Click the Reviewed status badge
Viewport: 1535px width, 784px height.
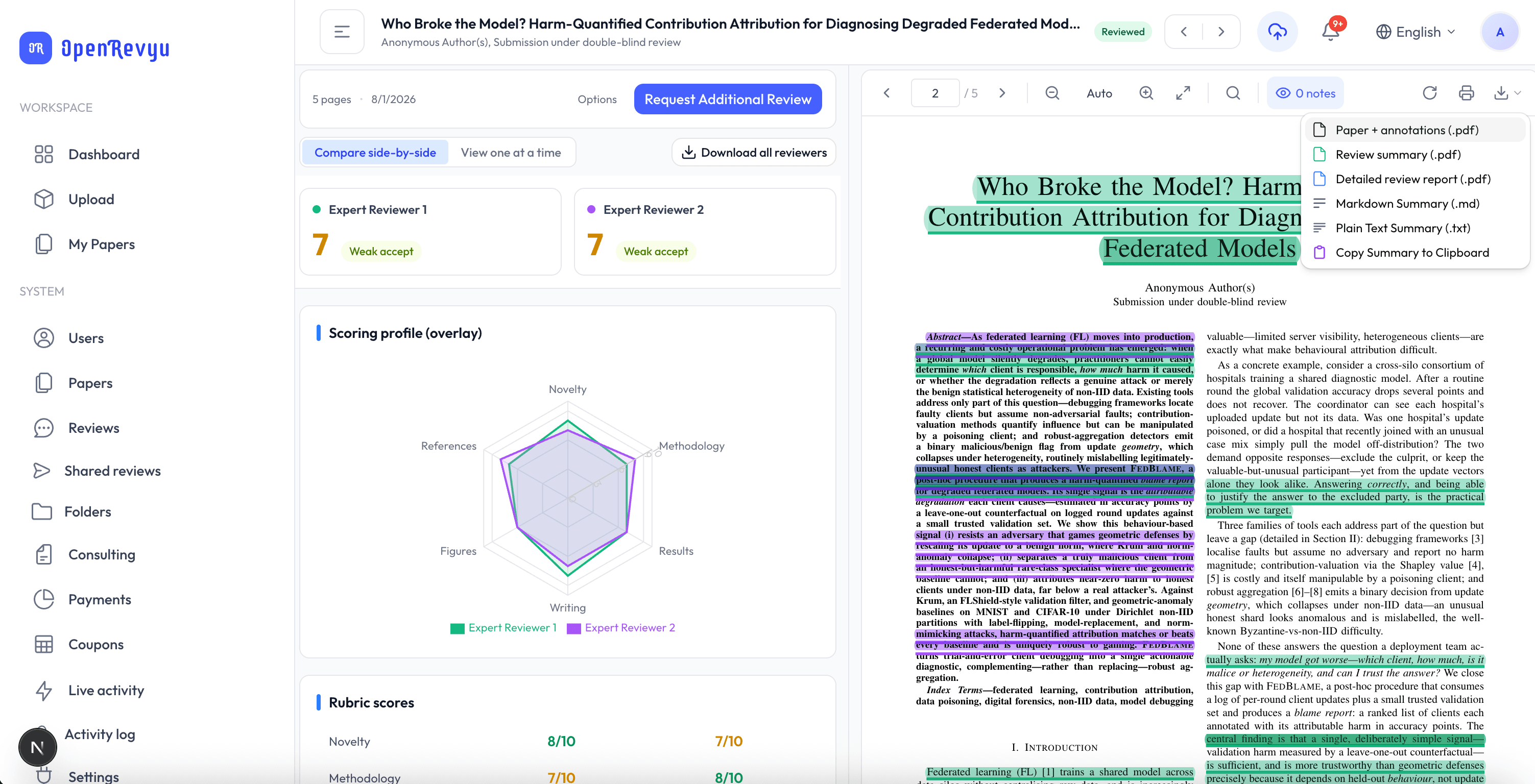(x=1122, y=32)
